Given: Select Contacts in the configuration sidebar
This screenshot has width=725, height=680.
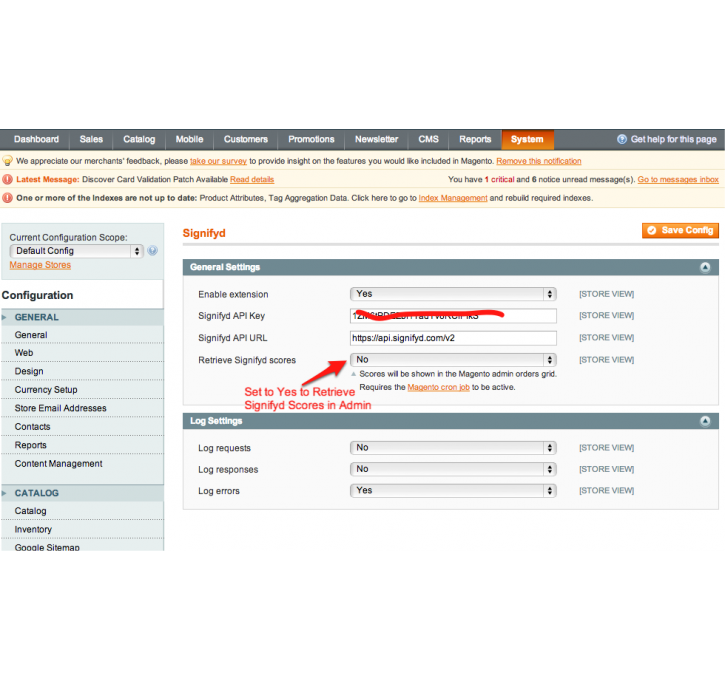Looking at the screenshot, I should pos(82,427).
